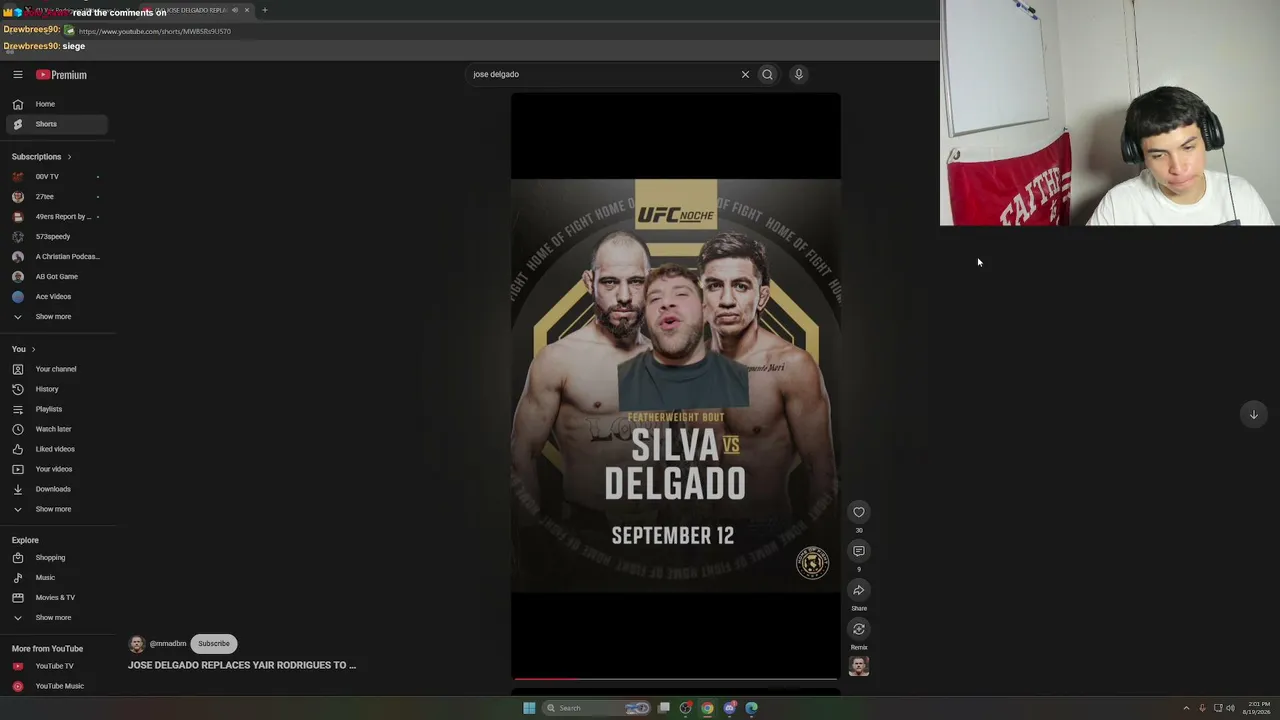
Task: Open the comments on this short
Action: click(x=859, y=551)
